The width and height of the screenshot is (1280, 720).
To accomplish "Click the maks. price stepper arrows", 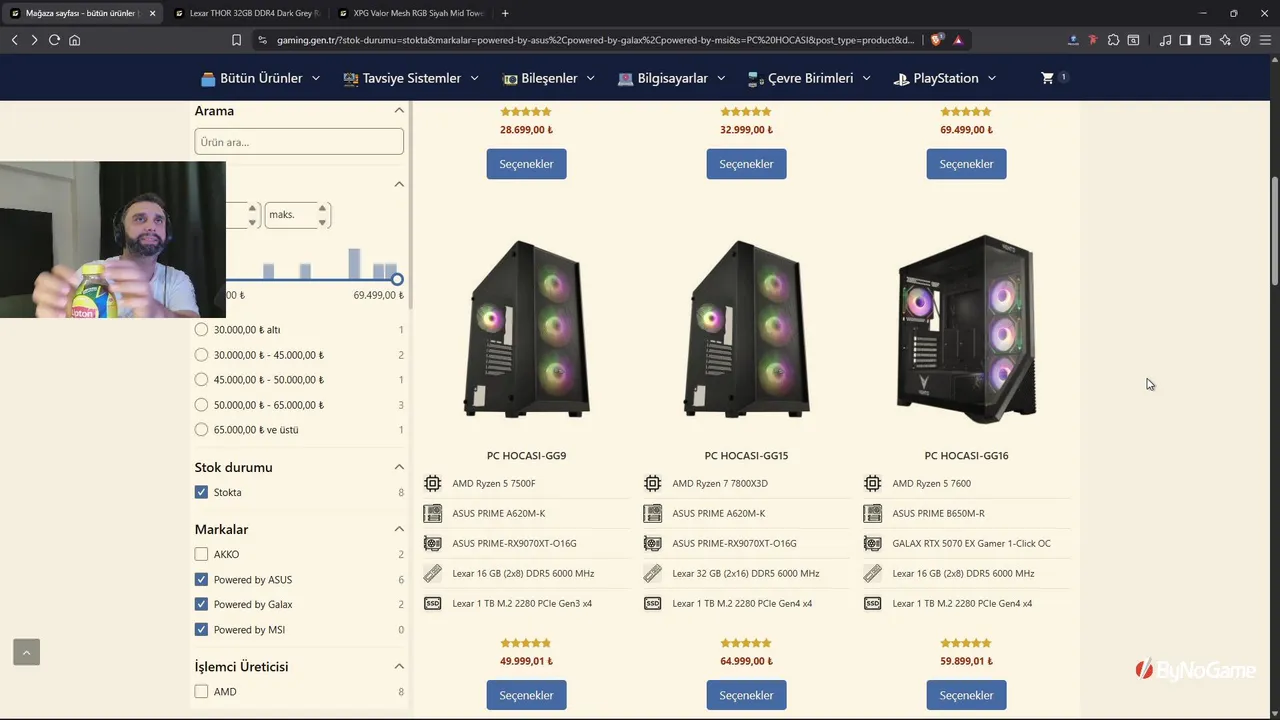I will click(322, 215).
